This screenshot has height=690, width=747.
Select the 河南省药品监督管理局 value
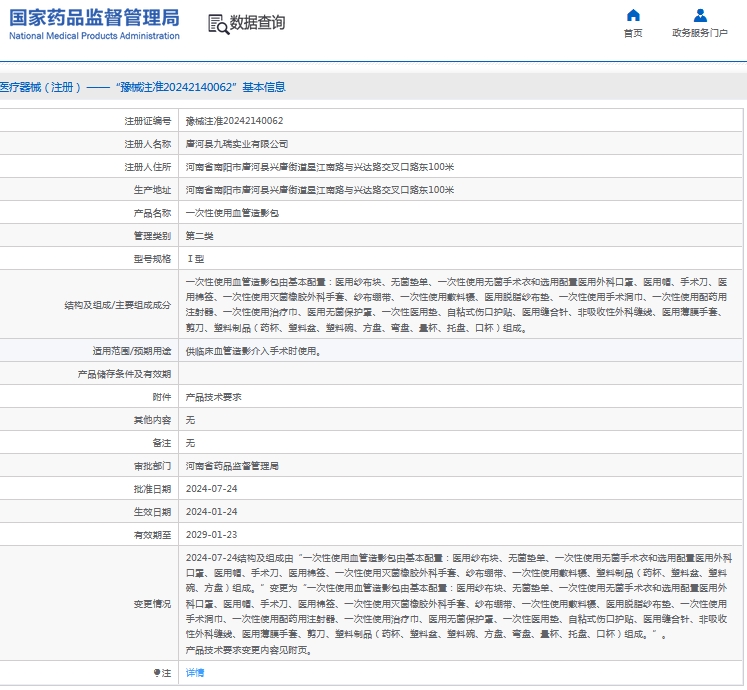coord(232,466)
